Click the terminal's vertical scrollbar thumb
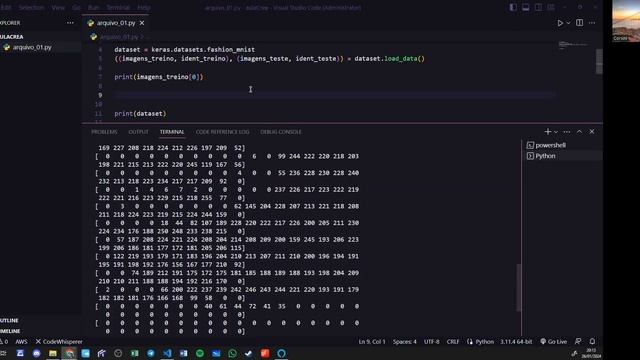Screen dimensions: 640x360 point(519,287)
